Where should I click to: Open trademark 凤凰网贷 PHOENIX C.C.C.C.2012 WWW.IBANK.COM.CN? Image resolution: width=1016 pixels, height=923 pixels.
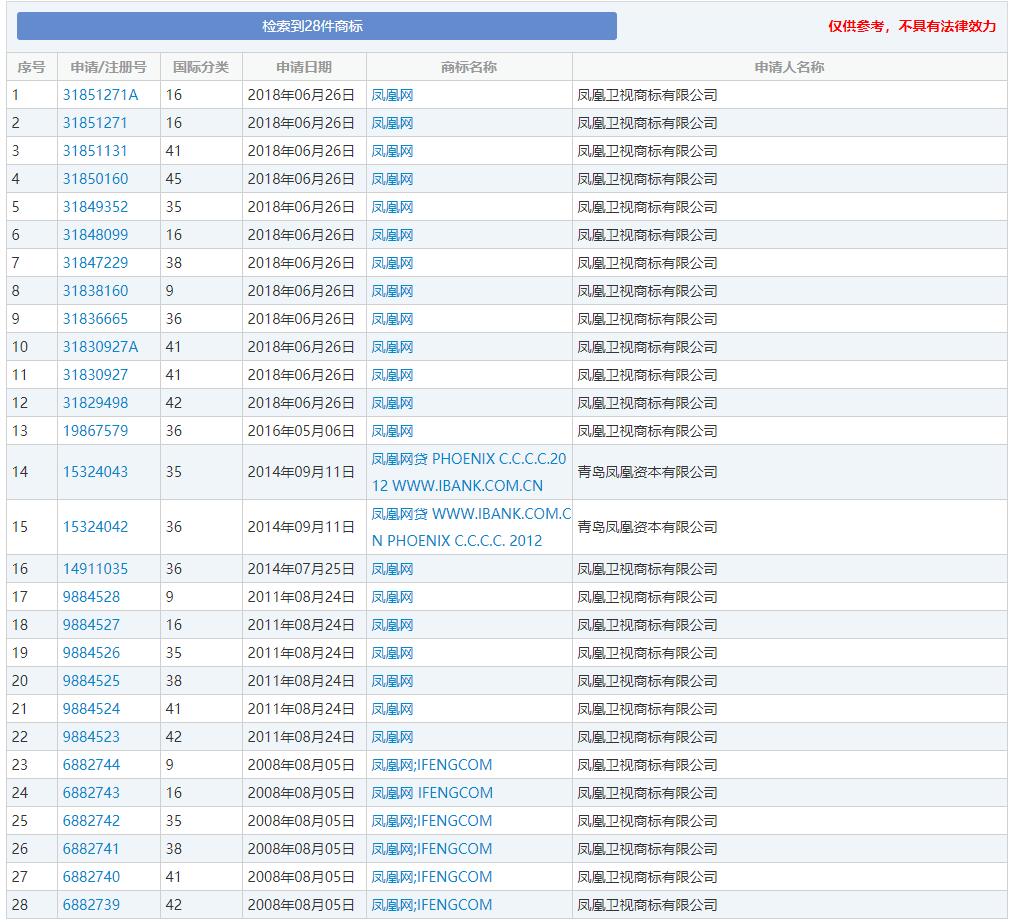(468, 473)
